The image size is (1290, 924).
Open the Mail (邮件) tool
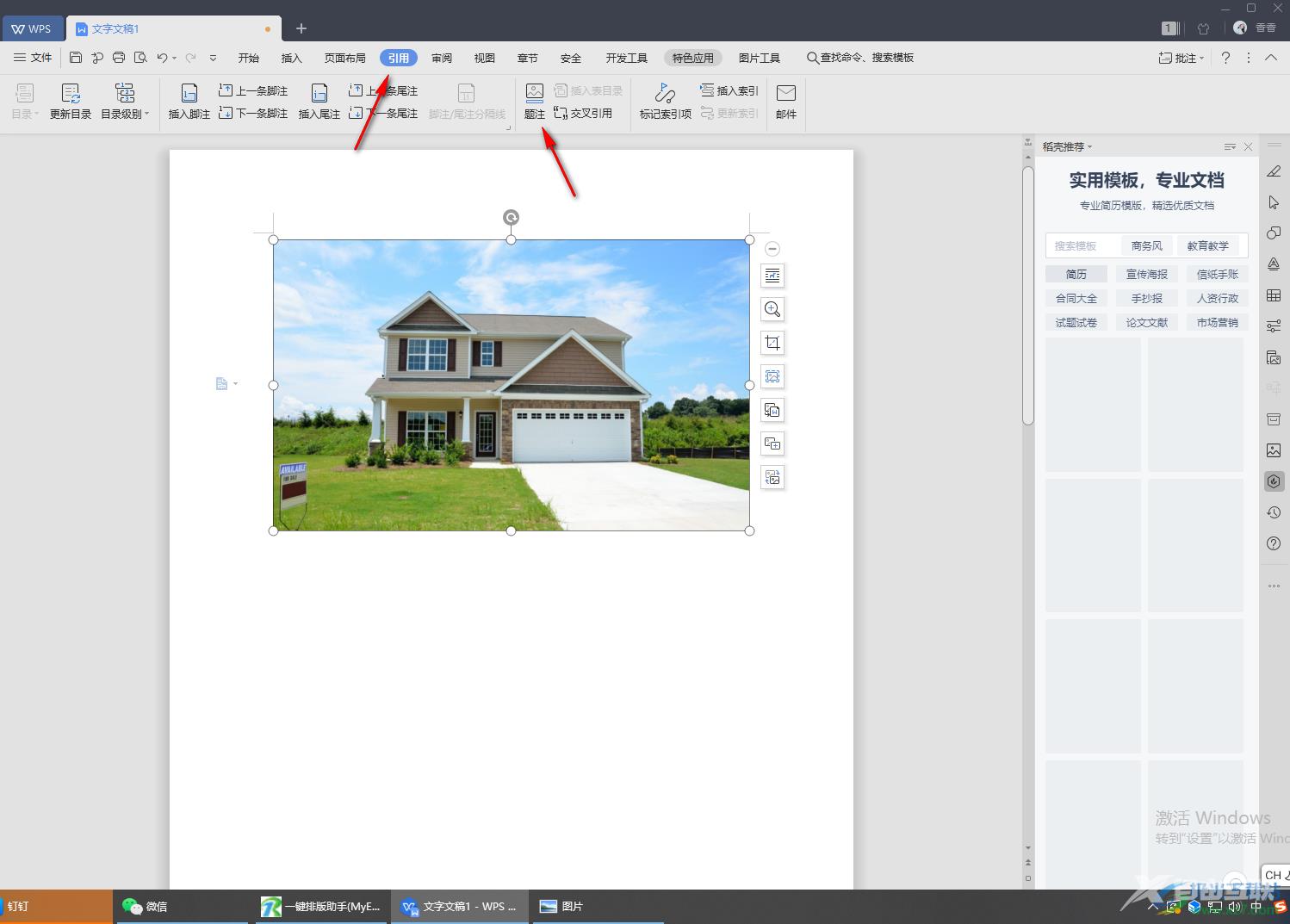[x=786, y=101]
